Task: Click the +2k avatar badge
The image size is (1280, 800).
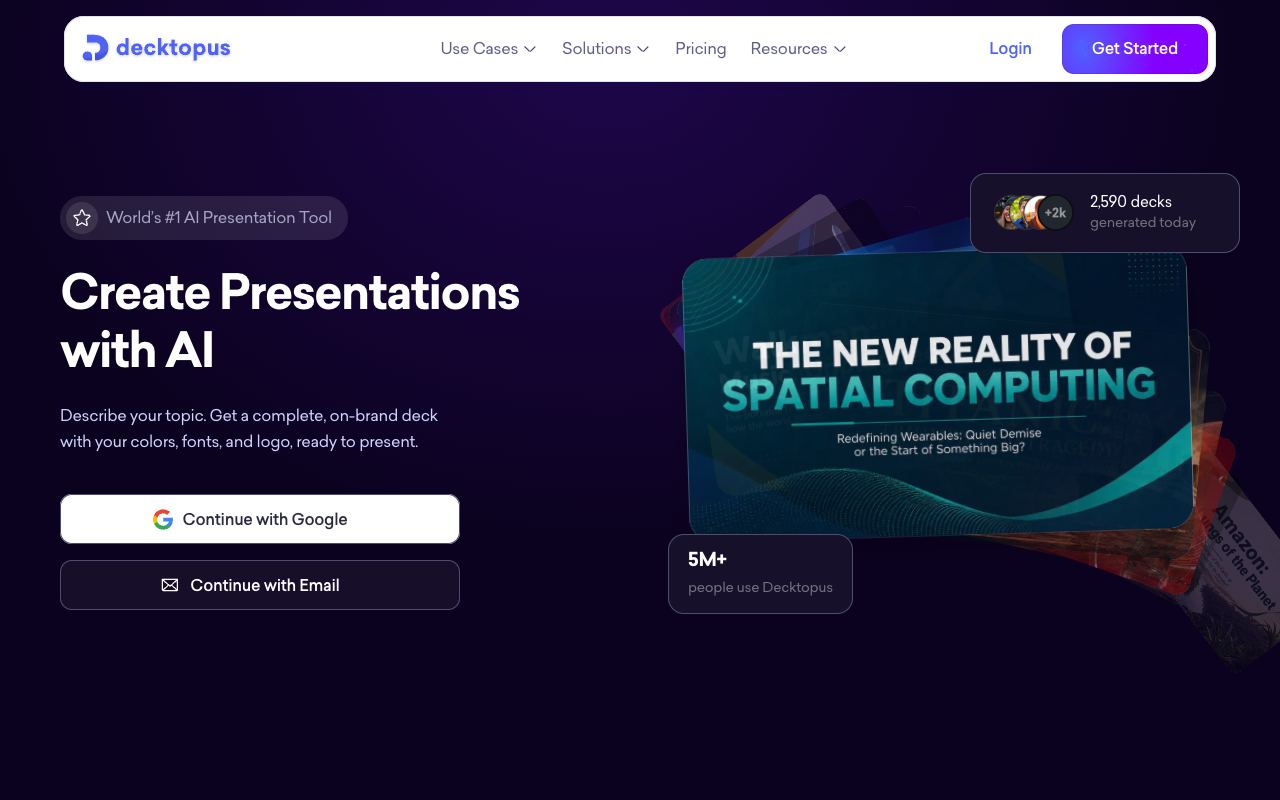Action: point(1055,213)
